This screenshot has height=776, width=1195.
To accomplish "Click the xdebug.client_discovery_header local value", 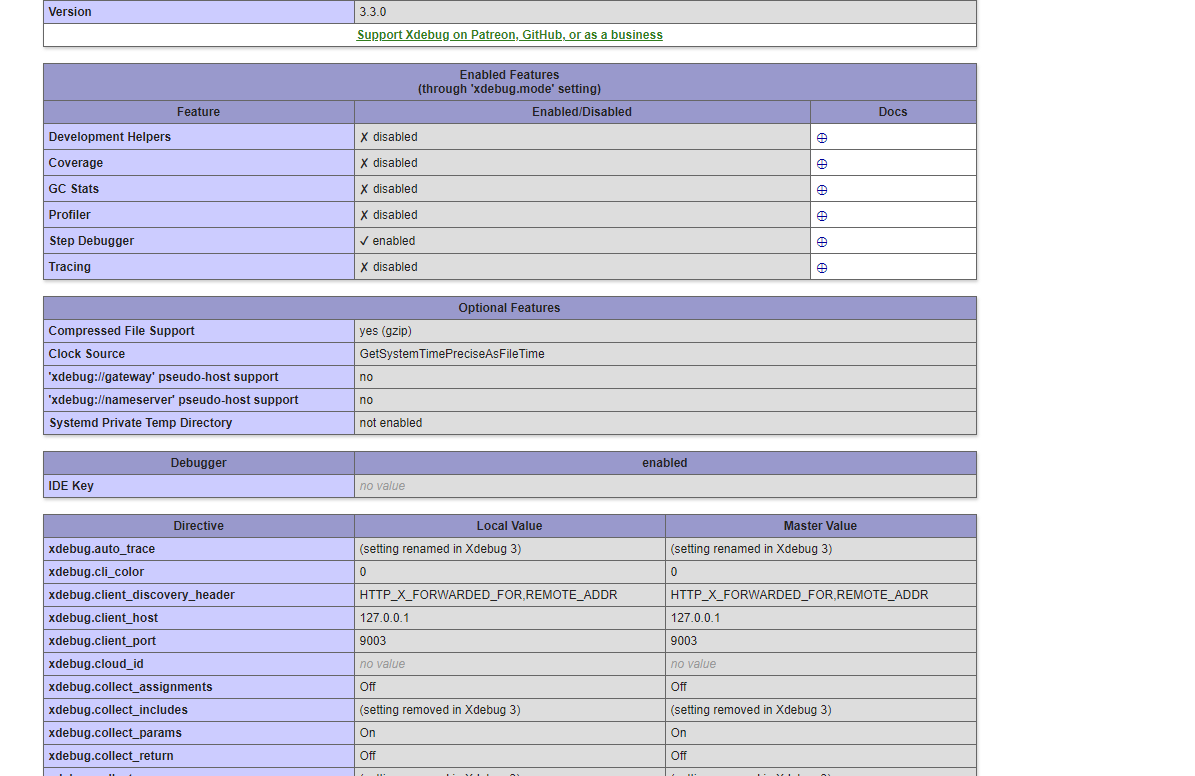I will 488,595.
